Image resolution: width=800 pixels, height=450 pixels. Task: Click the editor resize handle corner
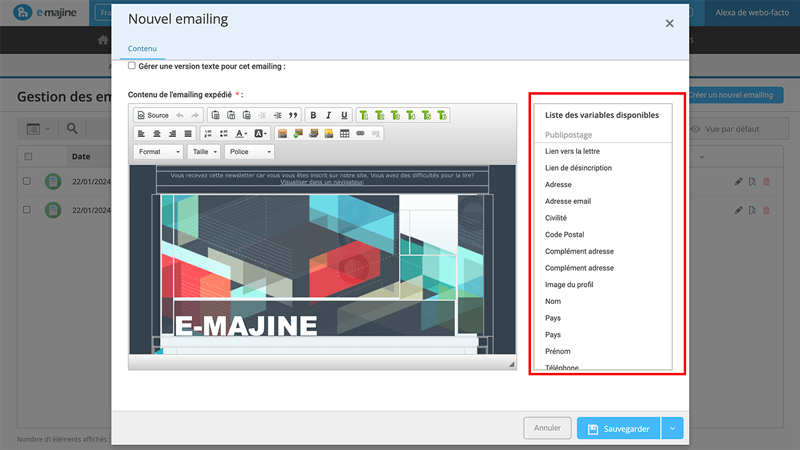[511, 364]
